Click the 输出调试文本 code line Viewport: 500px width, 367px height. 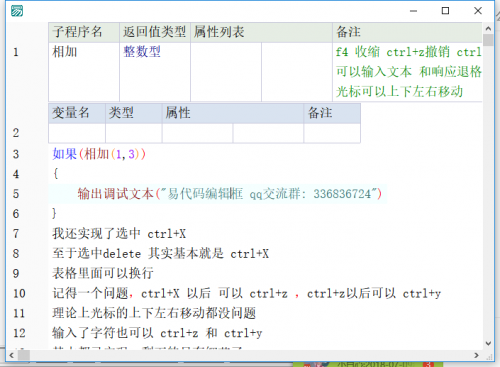230,194
